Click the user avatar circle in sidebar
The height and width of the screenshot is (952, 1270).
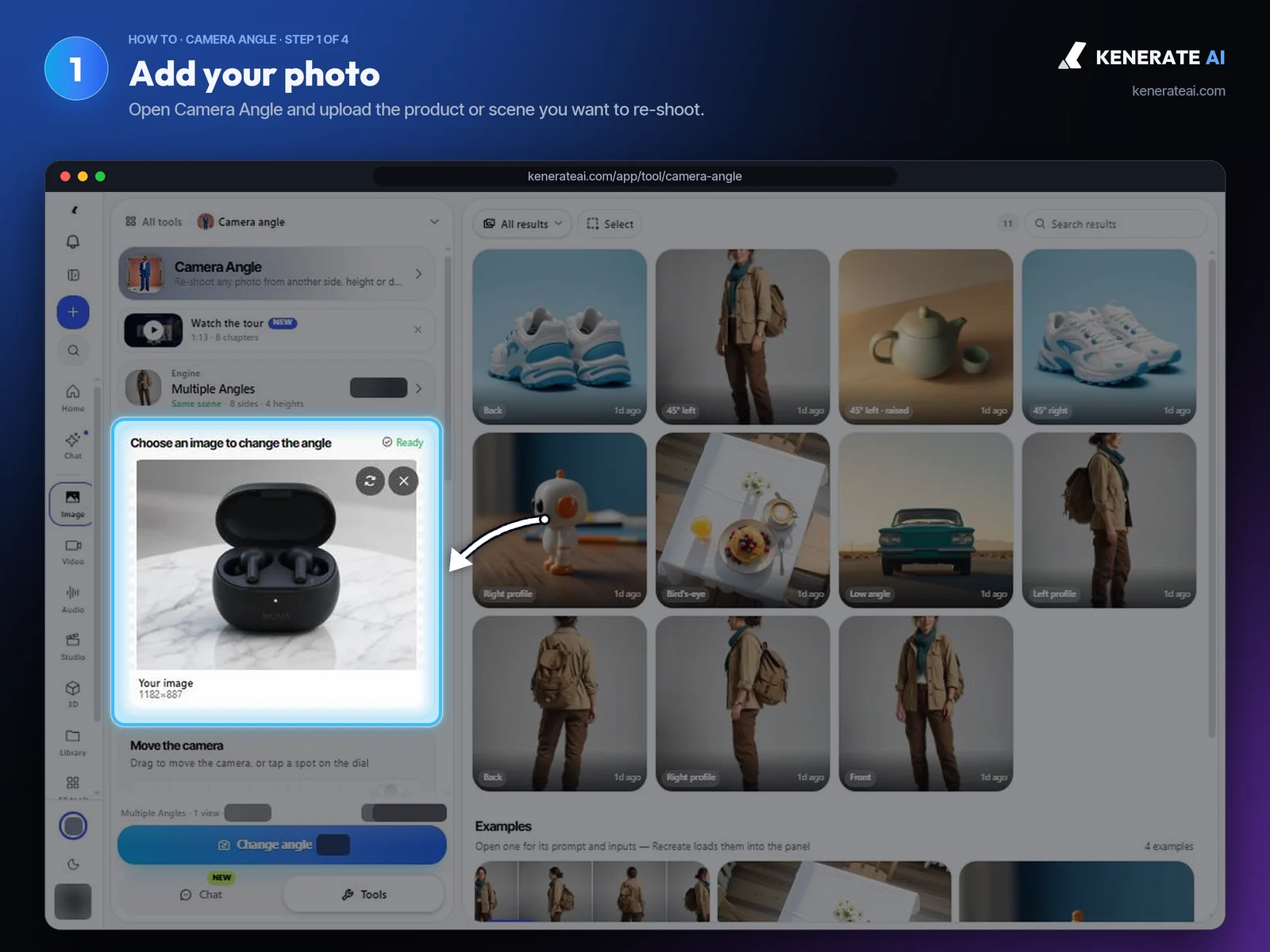point(73,826)
